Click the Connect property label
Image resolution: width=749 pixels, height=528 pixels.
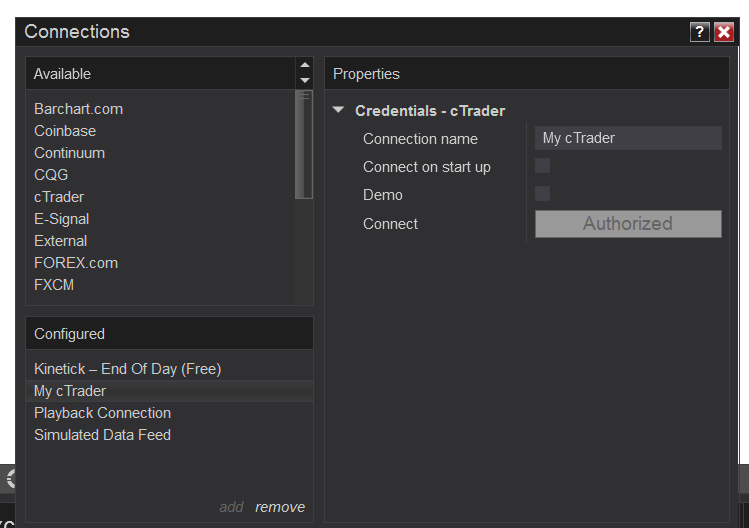tap(390, 224)
